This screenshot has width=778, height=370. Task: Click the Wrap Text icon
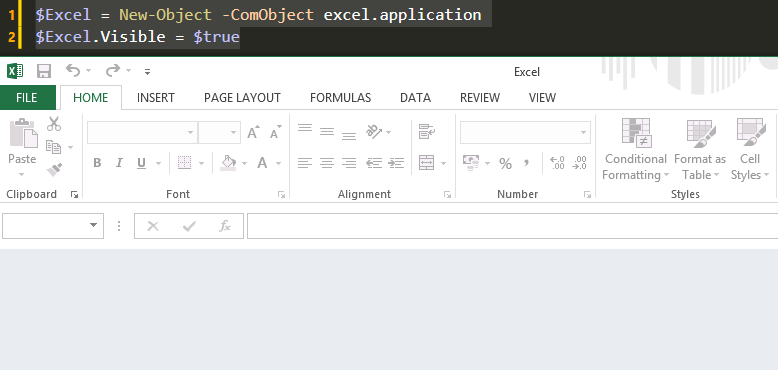click(427, 131)
